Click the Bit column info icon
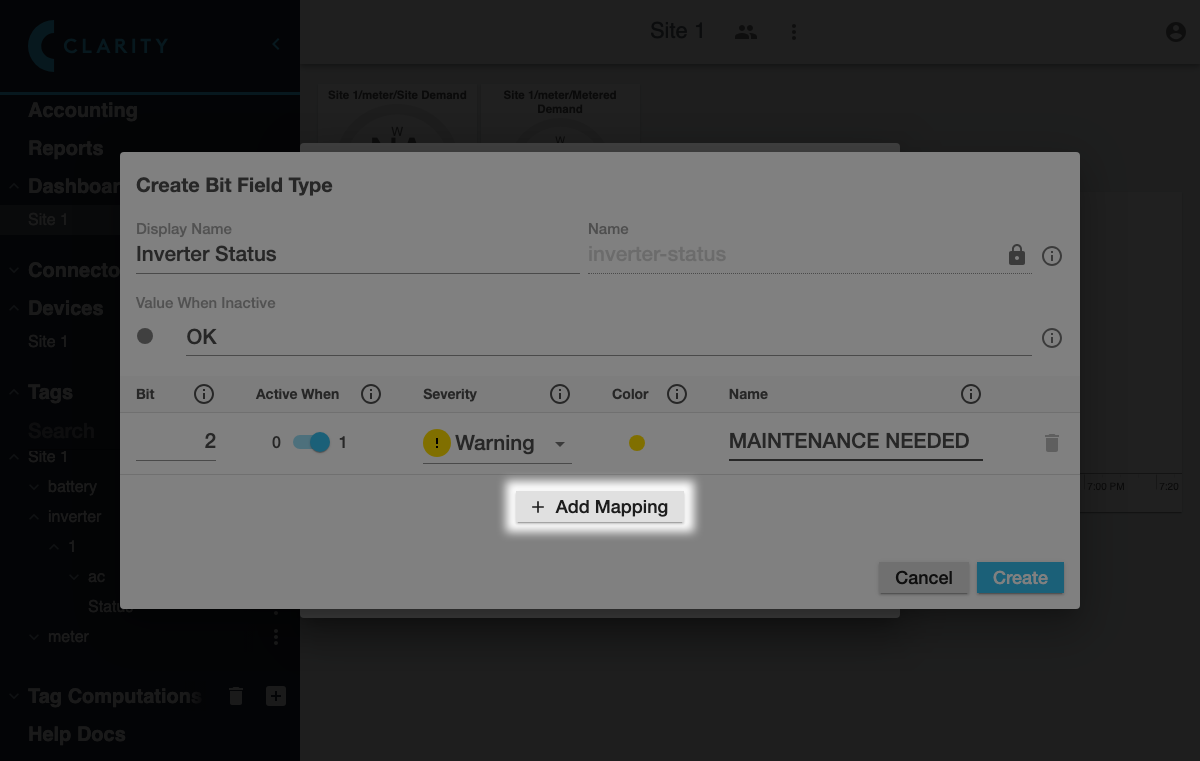 pos(204,394)
